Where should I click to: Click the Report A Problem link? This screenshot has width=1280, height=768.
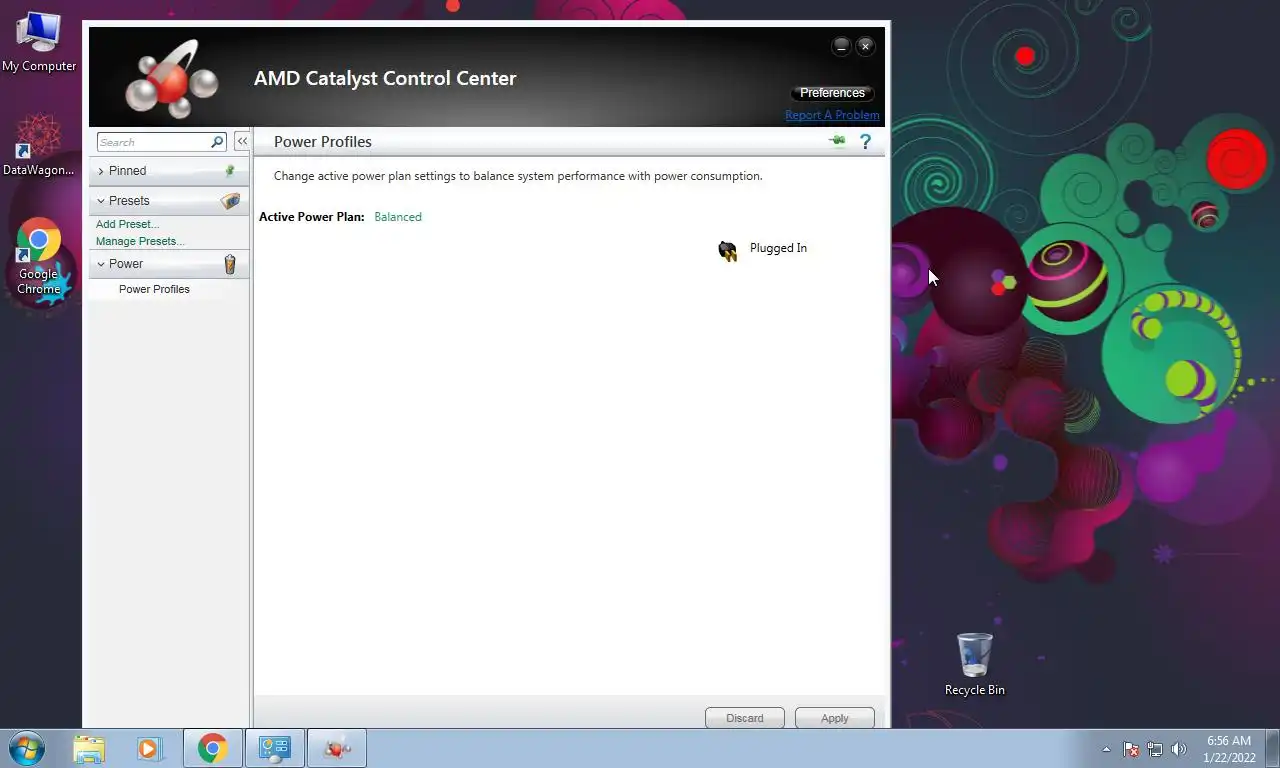click(832, 115)
